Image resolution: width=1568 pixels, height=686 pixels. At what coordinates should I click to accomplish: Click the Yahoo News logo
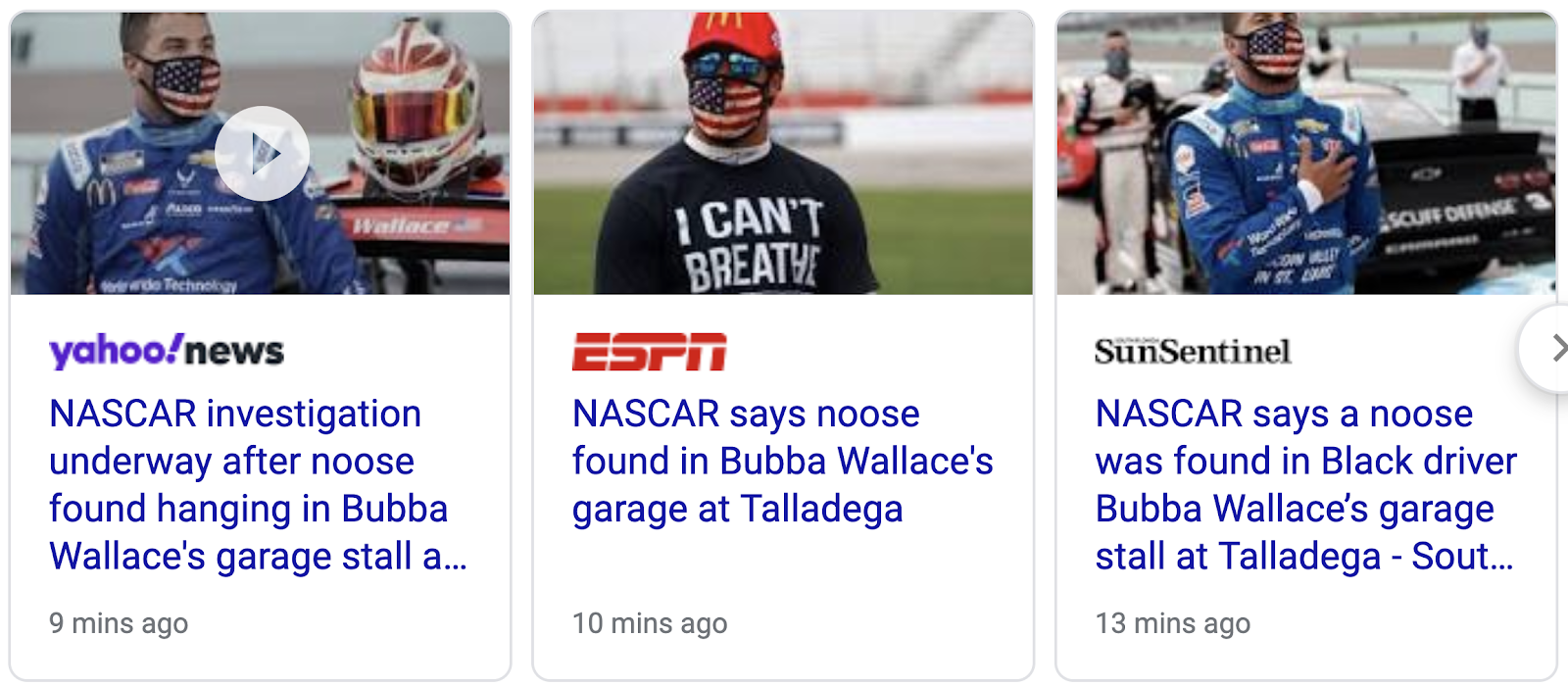(x=167, y=351)
